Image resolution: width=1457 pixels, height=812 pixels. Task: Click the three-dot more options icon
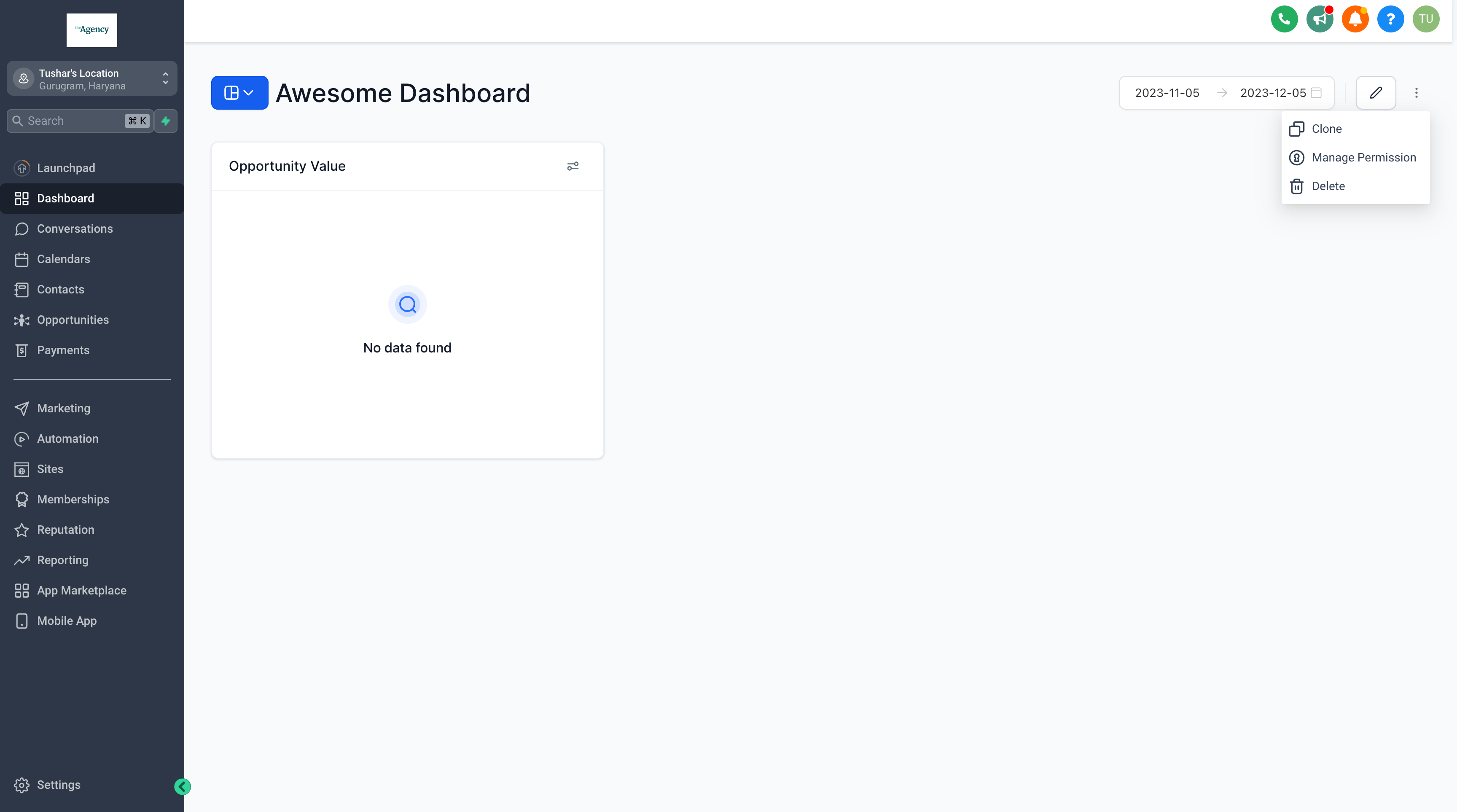pyautogui.click(x=1416, y=93)
